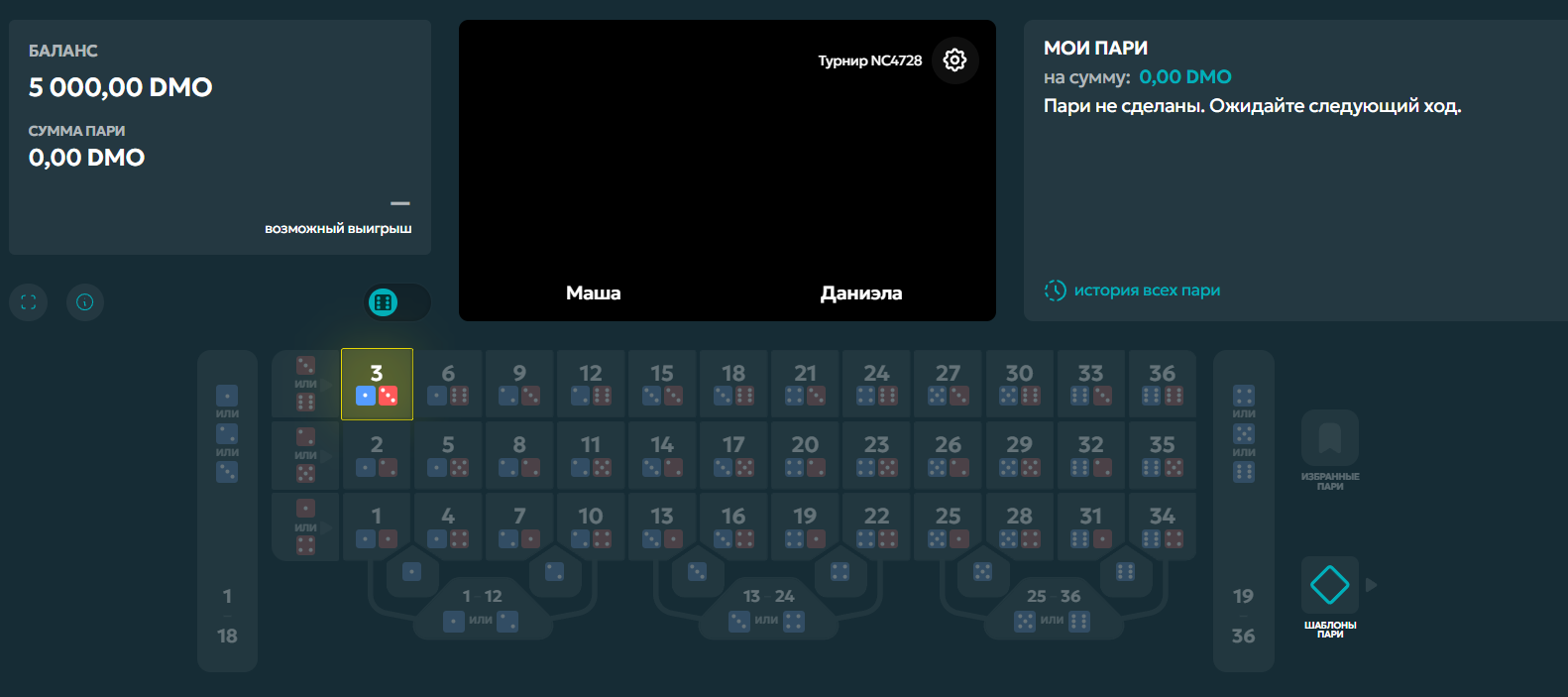Select the highlighted number 3 cell

[x=377, y=384]
